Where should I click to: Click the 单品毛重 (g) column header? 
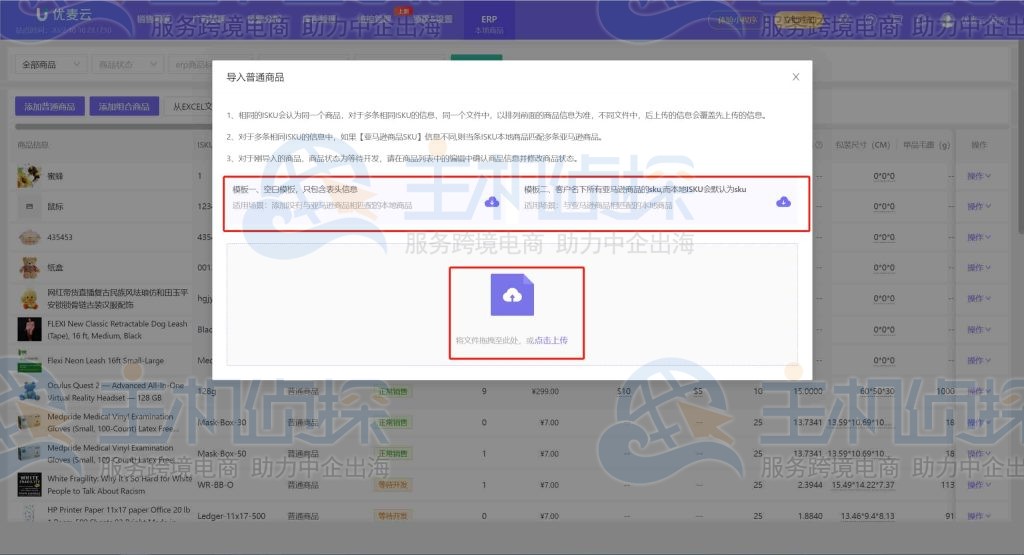click(926, 145)
